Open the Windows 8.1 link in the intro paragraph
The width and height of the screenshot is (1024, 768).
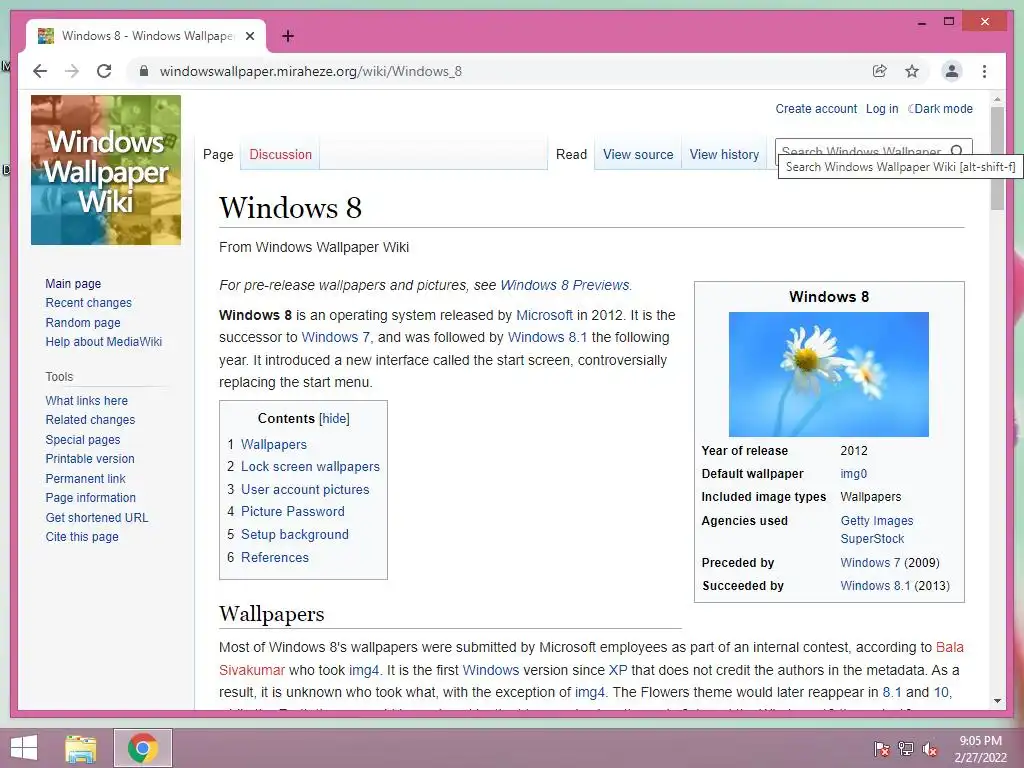pos(547,338)
